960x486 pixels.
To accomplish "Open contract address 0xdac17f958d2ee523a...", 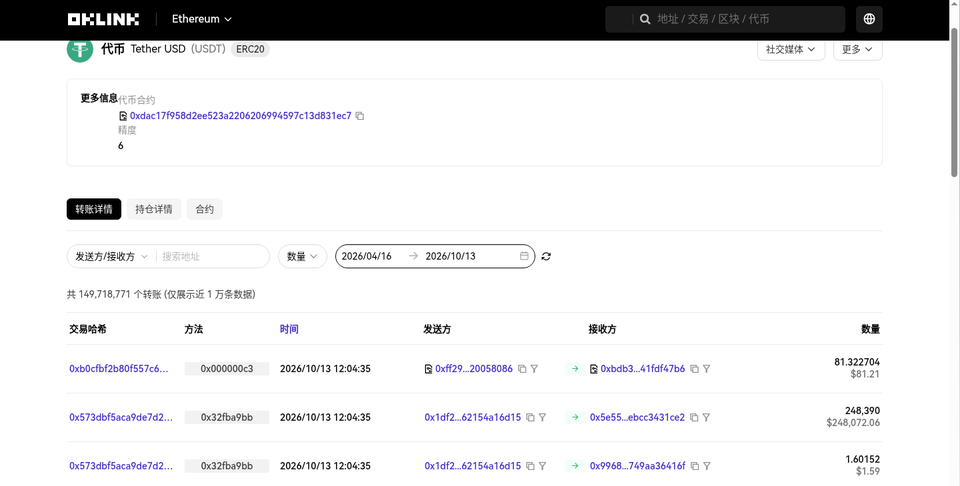I will (x=241, y=116).
